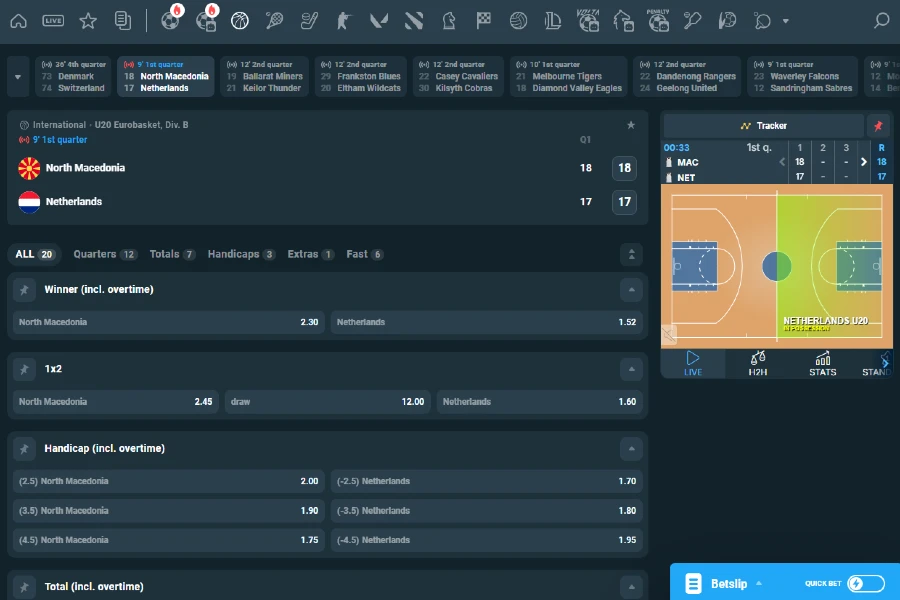Go home using the house icon
Image resolution: width=900 pixels, height=600 pixels.
(x=18, y=20)
